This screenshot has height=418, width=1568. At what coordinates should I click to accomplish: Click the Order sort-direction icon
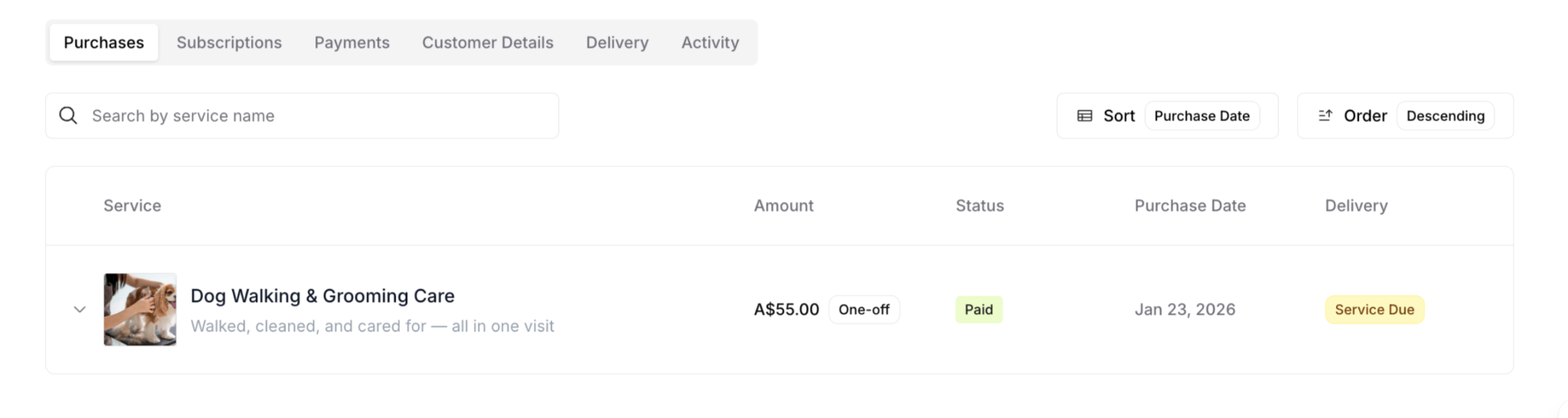coord(1325,116)
